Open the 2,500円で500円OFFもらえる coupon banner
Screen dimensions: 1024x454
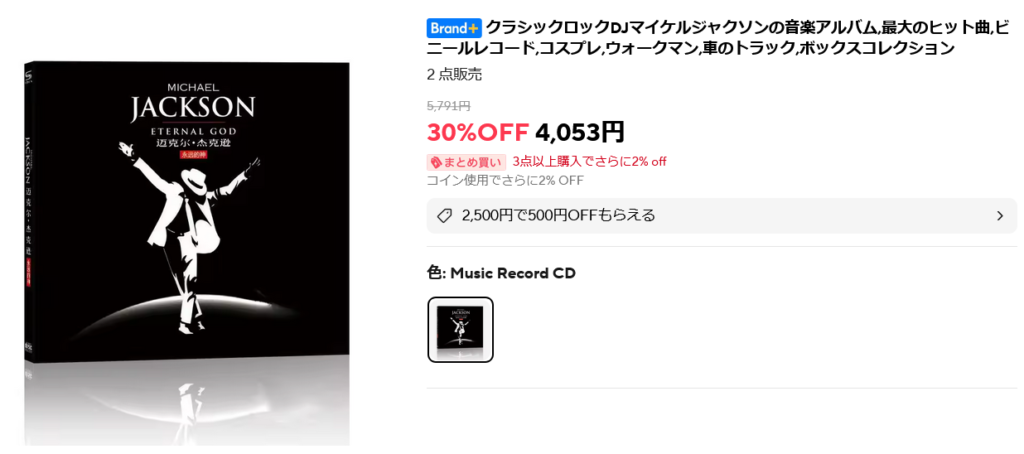pos(722,216)
